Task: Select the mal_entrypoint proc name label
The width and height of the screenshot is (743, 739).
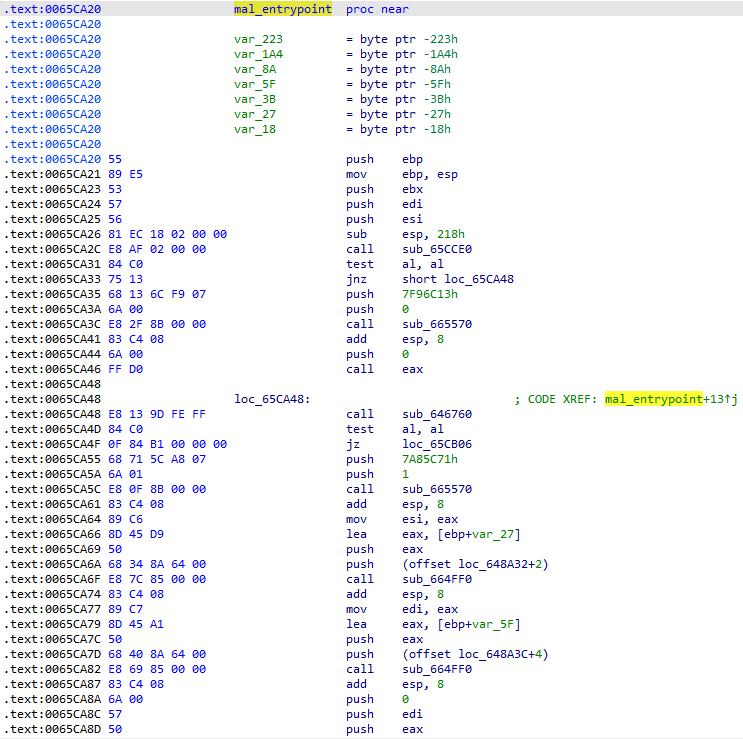Action: point(283,9)
